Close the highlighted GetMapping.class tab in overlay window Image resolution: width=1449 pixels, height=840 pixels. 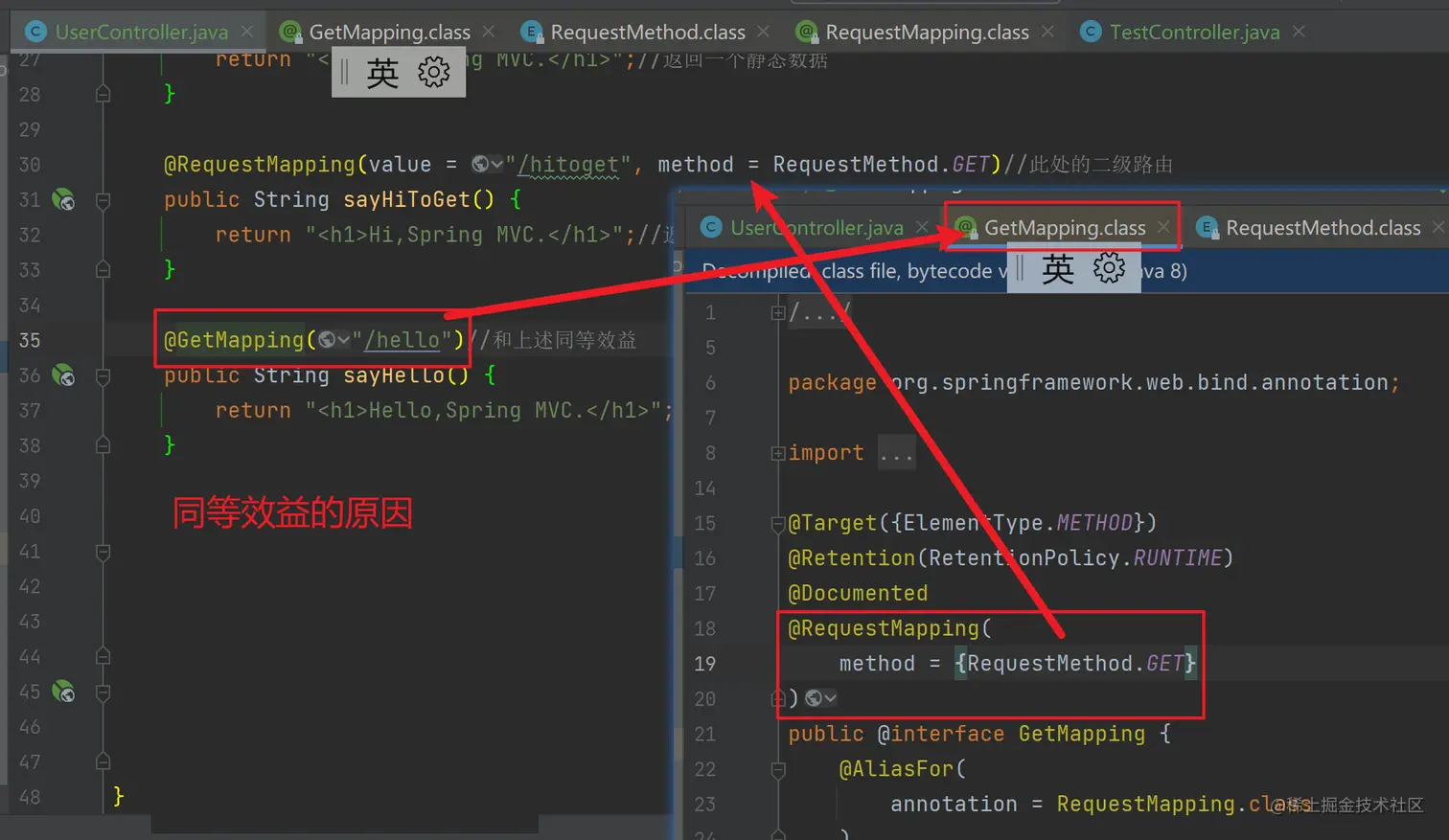point(1162,227)
